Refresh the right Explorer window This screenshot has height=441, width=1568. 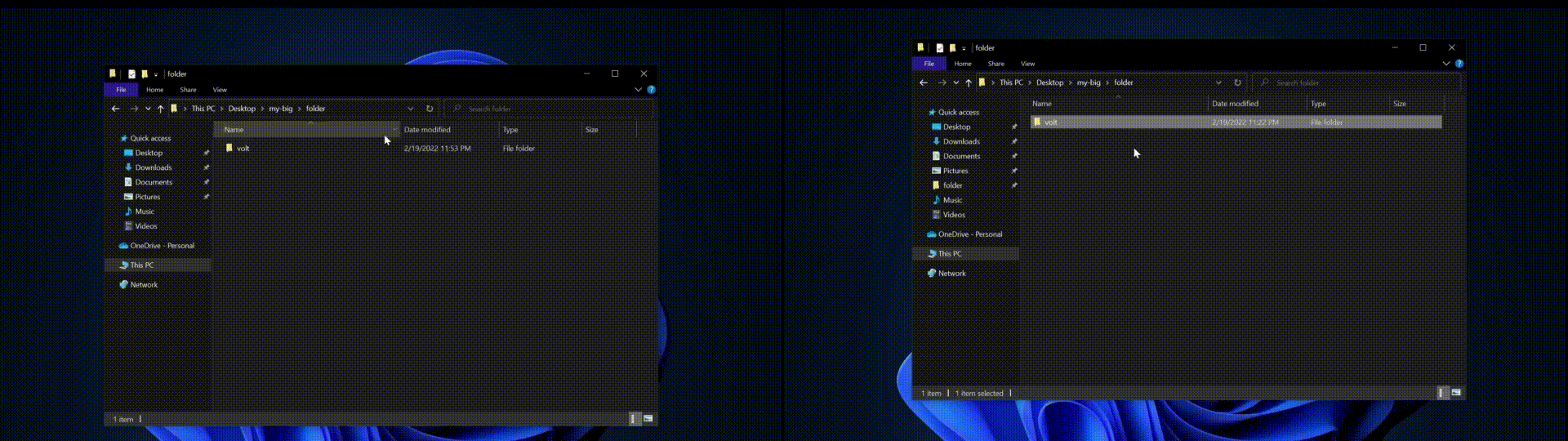[x=1237, y=82]
